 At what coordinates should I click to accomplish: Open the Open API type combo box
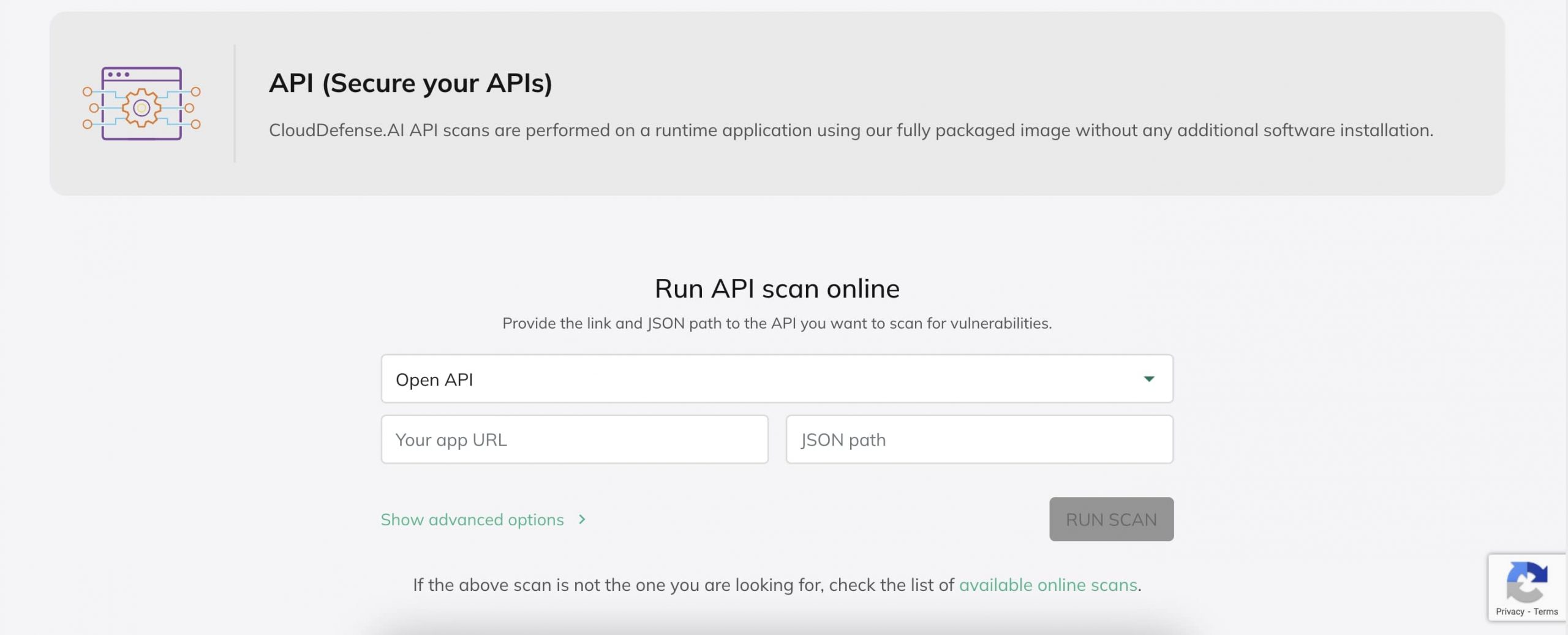coord(776,379)
